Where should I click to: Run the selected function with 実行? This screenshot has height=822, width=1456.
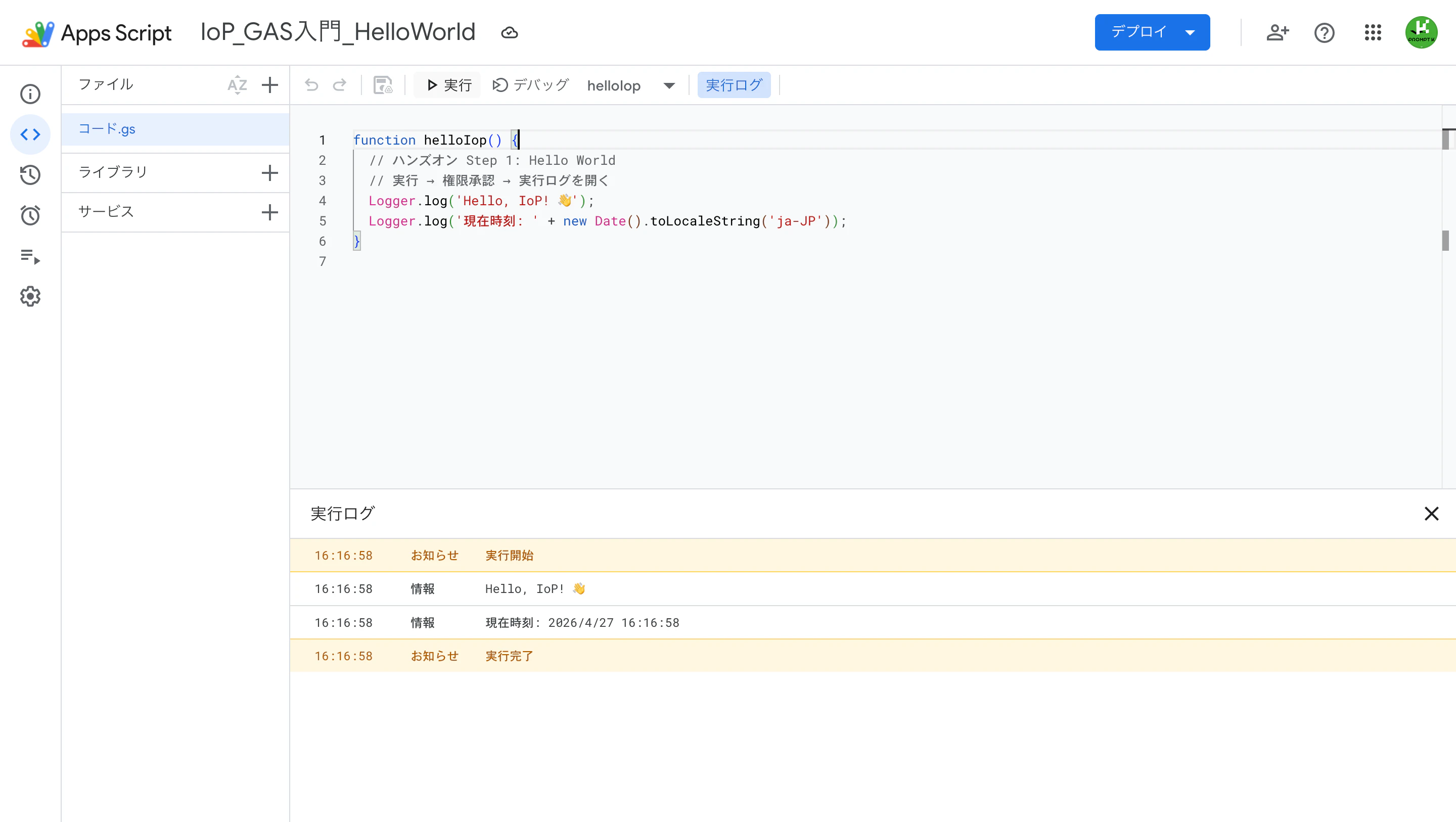point(448,85)
